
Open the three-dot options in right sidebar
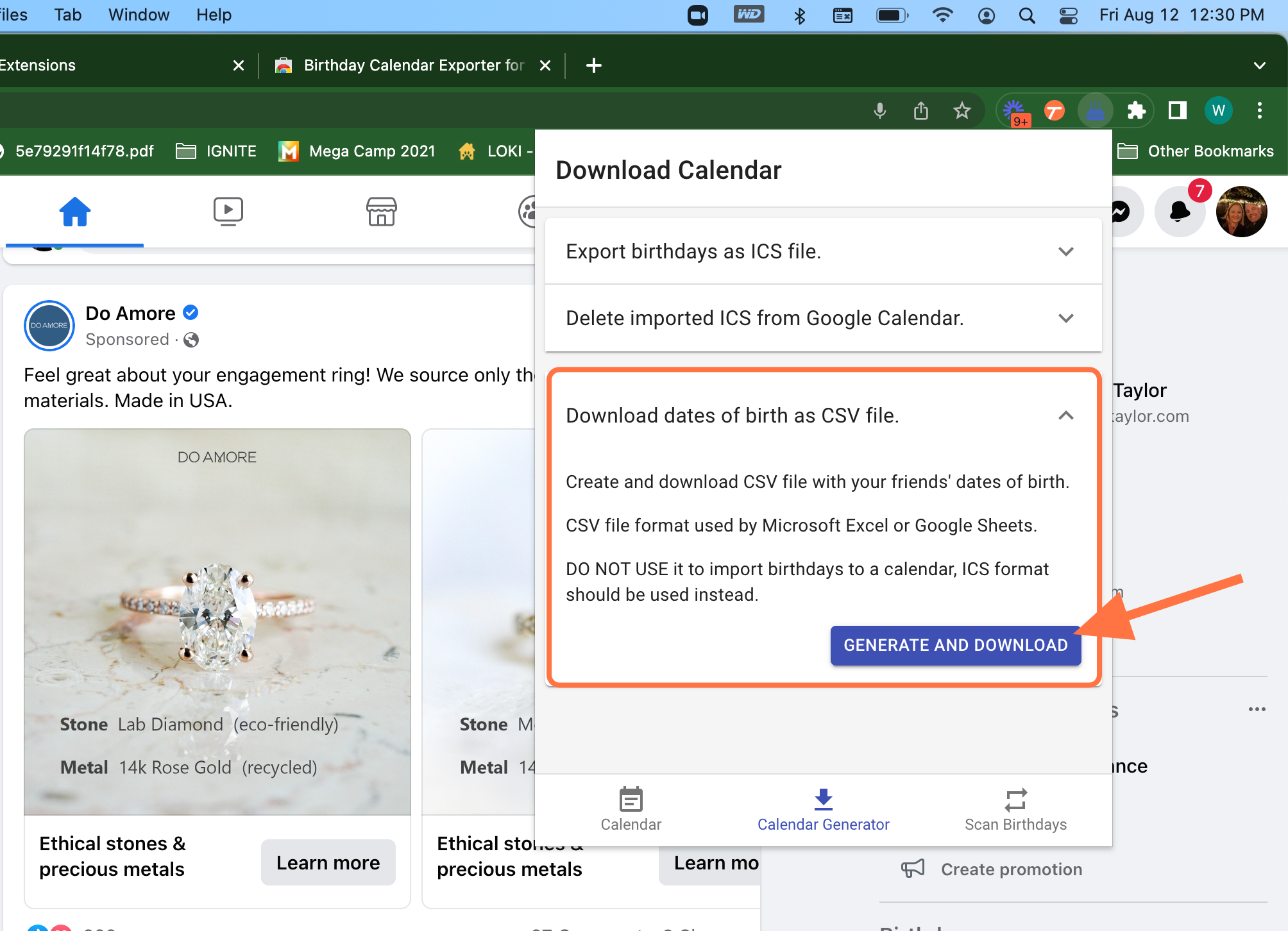tap(1257, 709)
